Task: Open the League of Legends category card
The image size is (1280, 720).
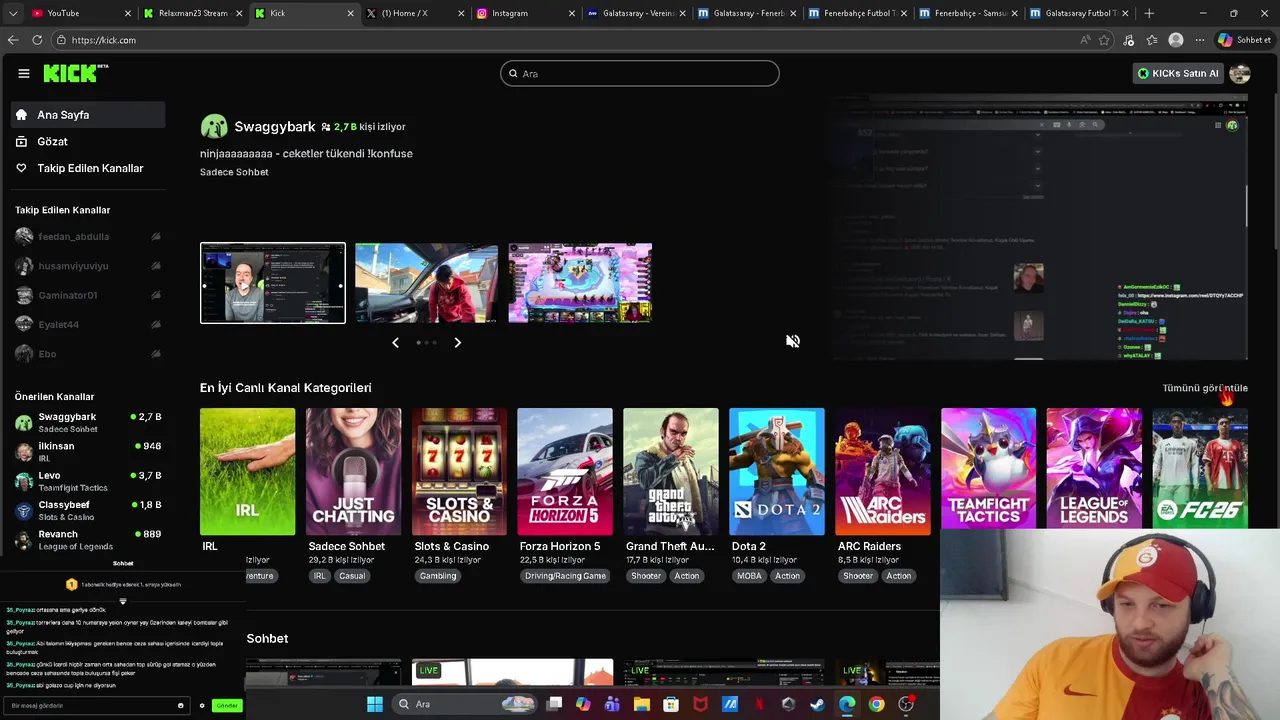Action: pos(1094,468)
